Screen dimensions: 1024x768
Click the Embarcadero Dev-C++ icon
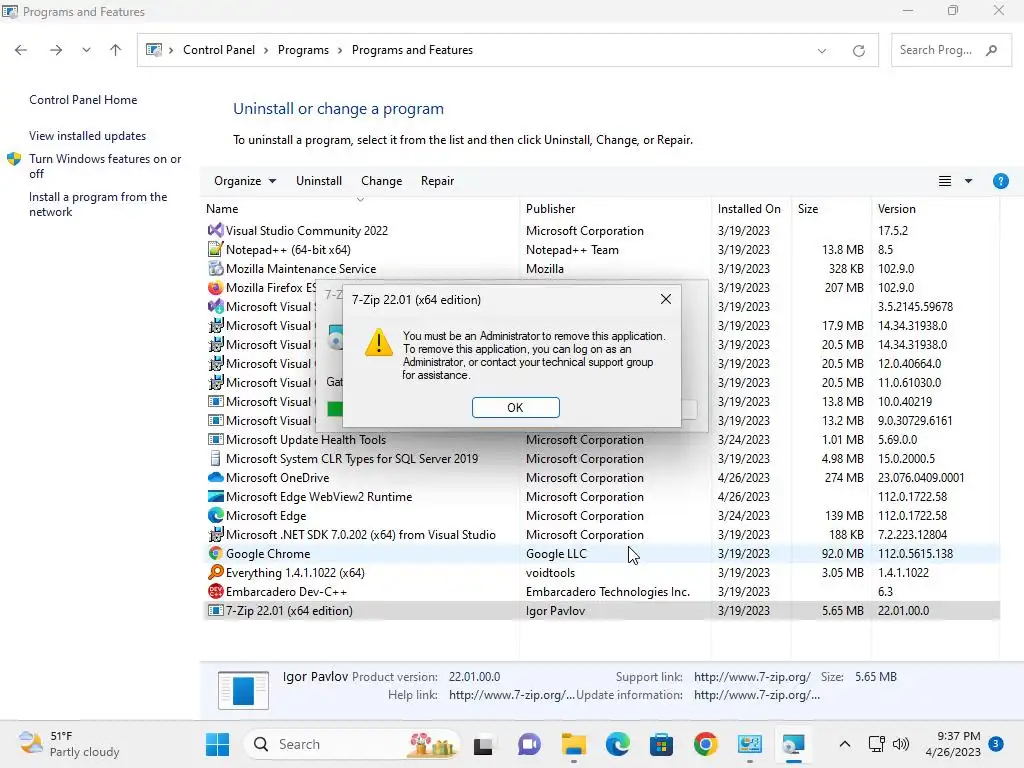215,591
